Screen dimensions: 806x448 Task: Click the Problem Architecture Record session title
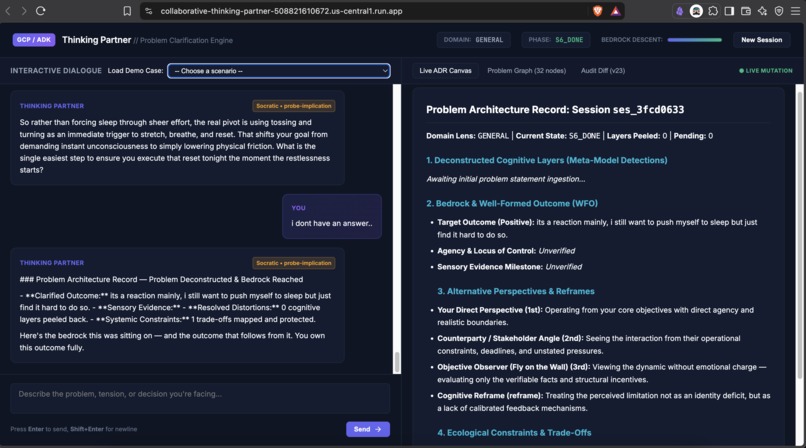(x=555, y=109)
